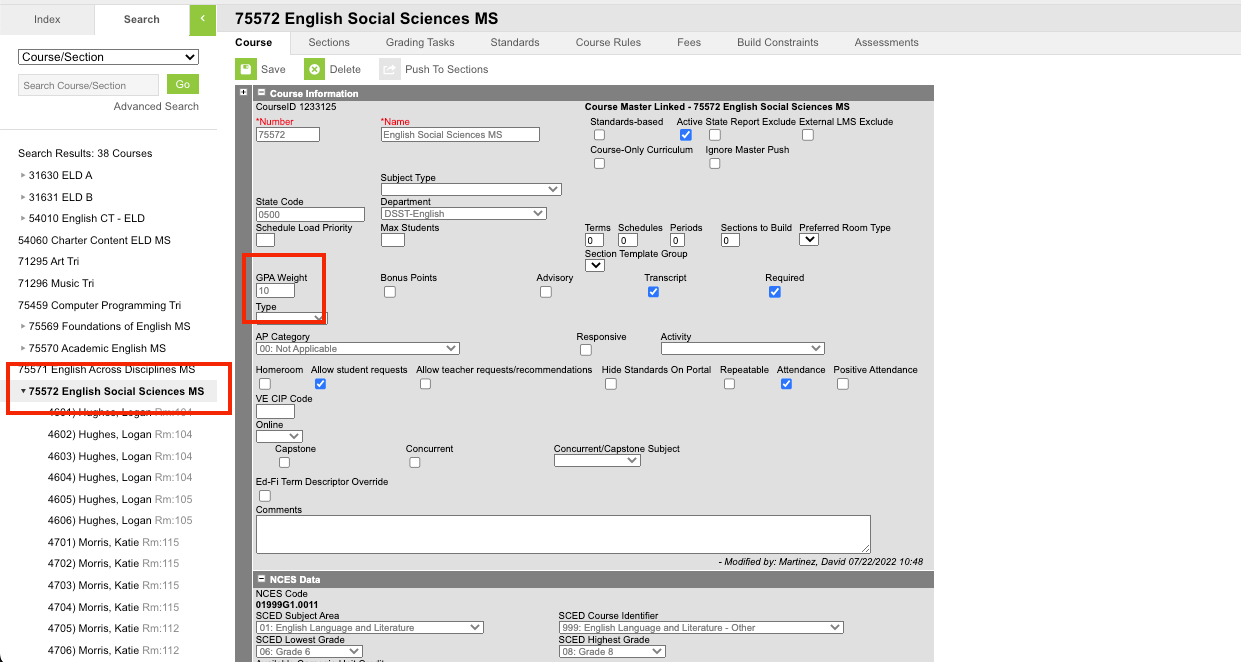1241x662 pixels.
Task: Open the Concurrent/Capstone Subject dropdown
Action: tap(597, 461)
